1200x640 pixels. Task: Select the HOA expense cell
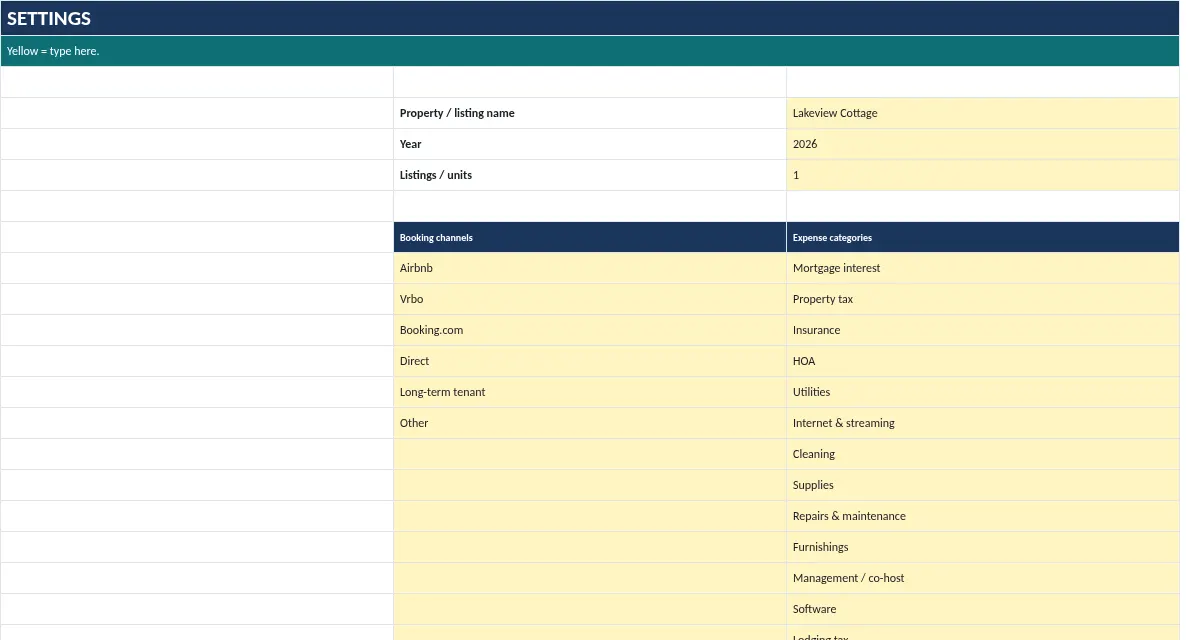point(983,361)
